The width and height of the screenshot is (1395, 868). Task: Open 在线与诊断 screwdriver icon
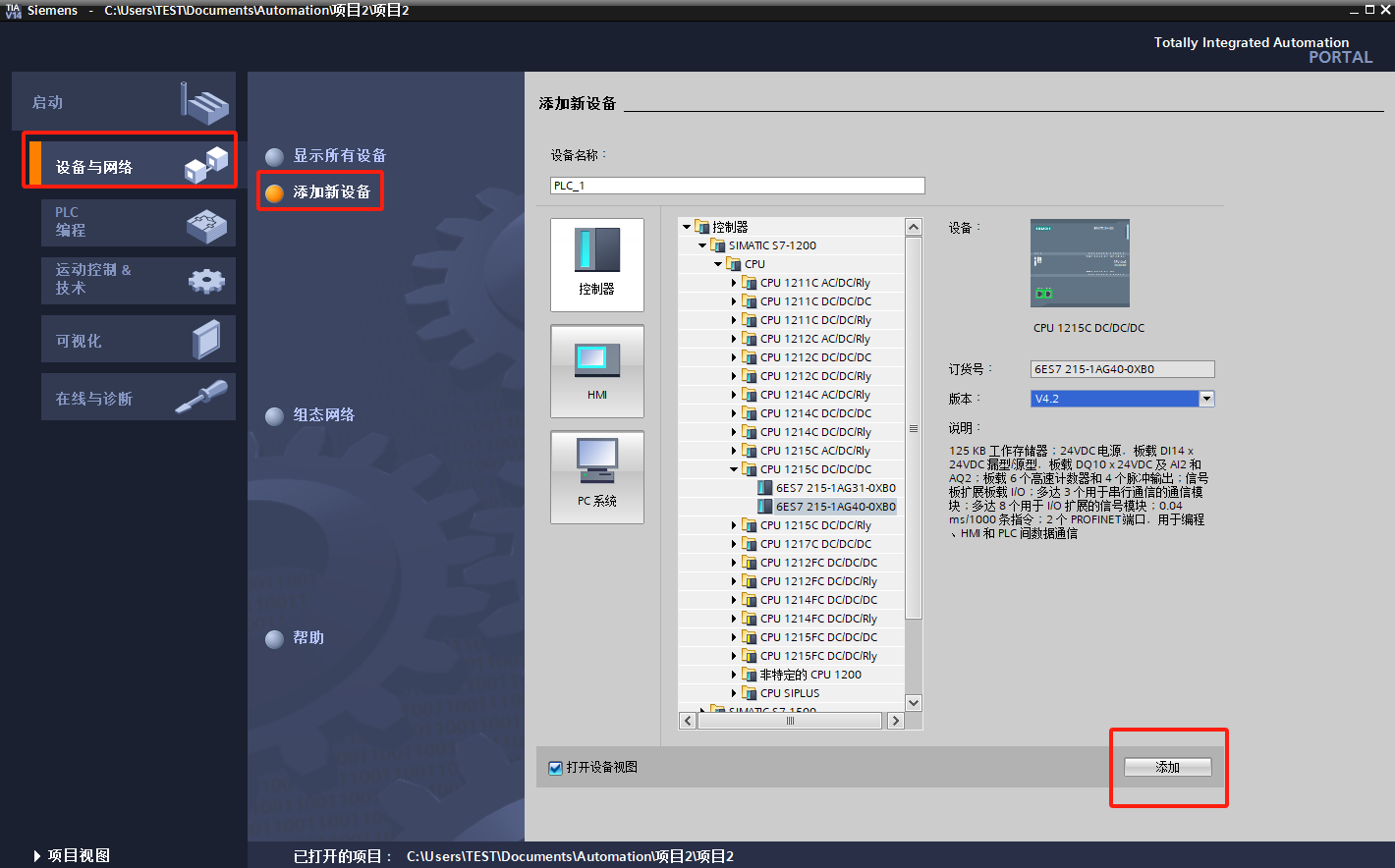[201, 397]
